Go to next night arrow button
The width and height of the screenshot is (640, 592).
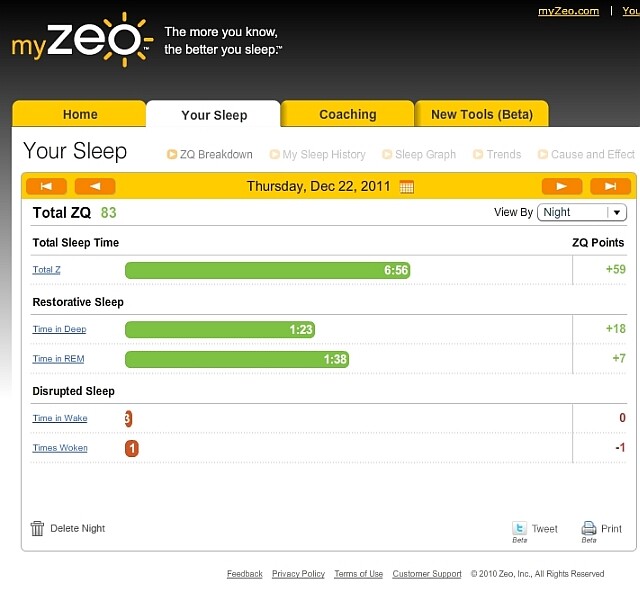562,187
